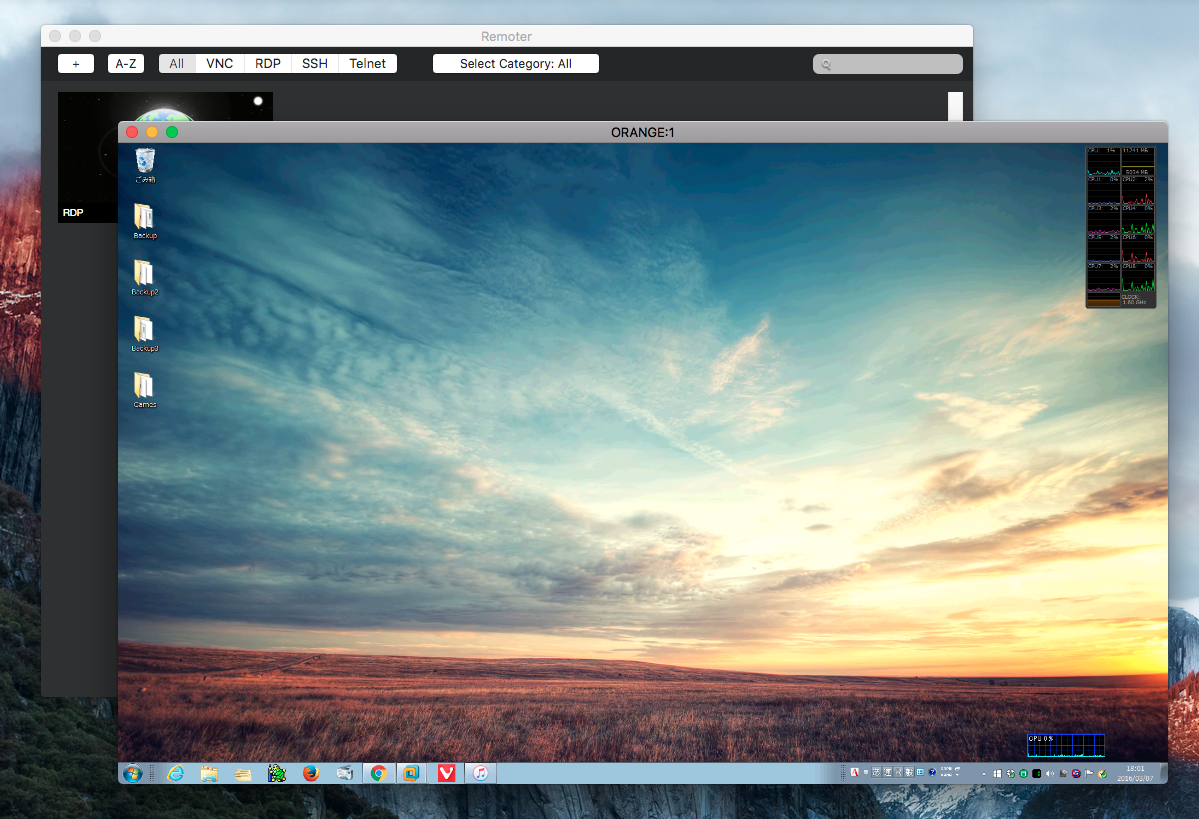This screenshot has height=819, width=1199.
Task: Launch Firefox from the remote taskbar
Action: click(310, 773)
